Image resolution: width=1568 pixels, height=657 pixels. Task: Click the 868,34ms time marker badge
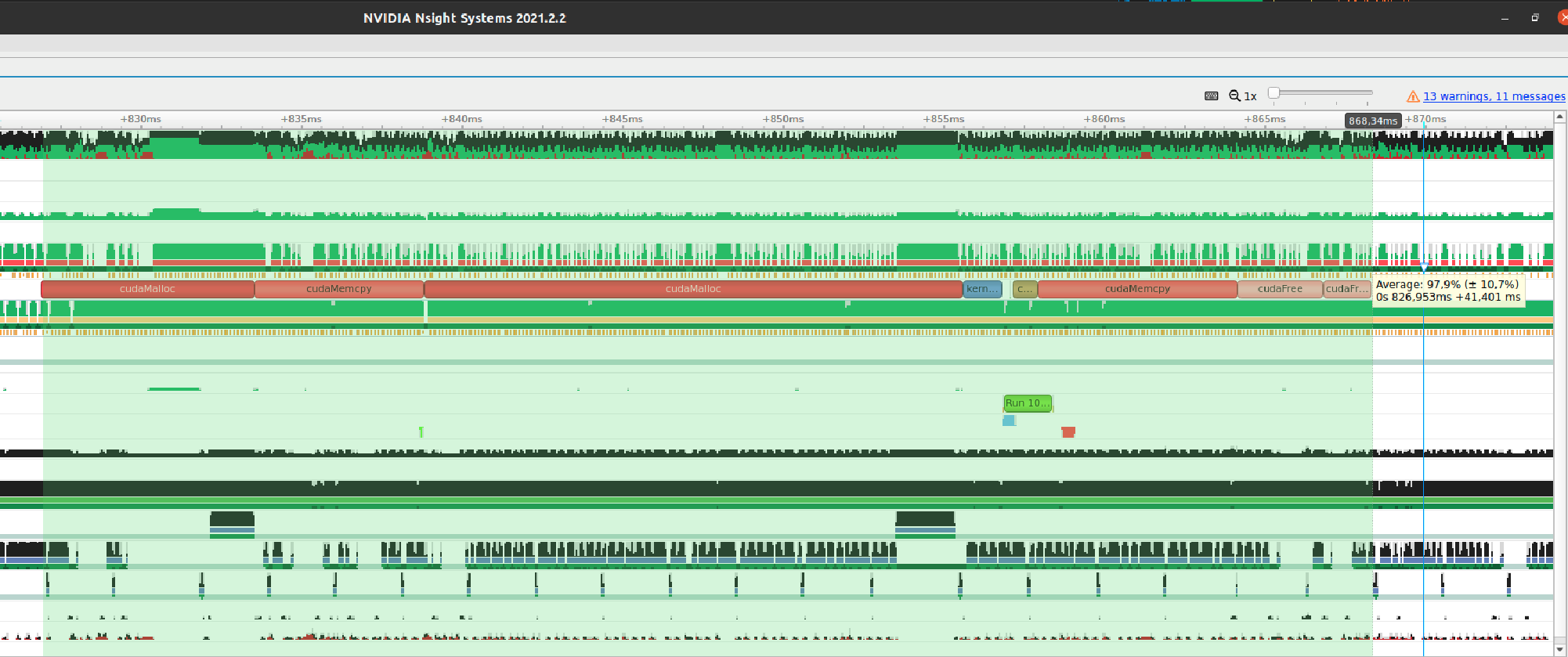pos(1373,121)
